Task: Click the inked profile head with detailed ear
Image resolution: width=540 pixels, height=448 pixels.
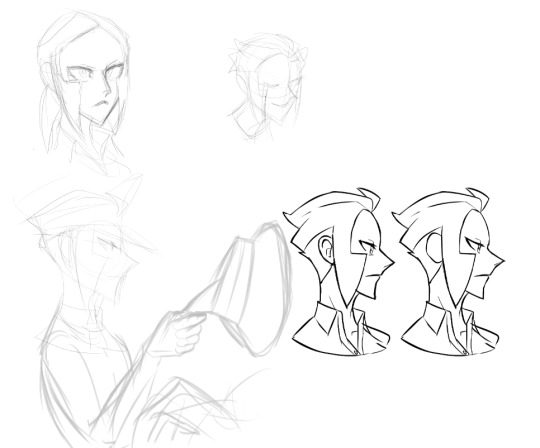Action: 339,272
